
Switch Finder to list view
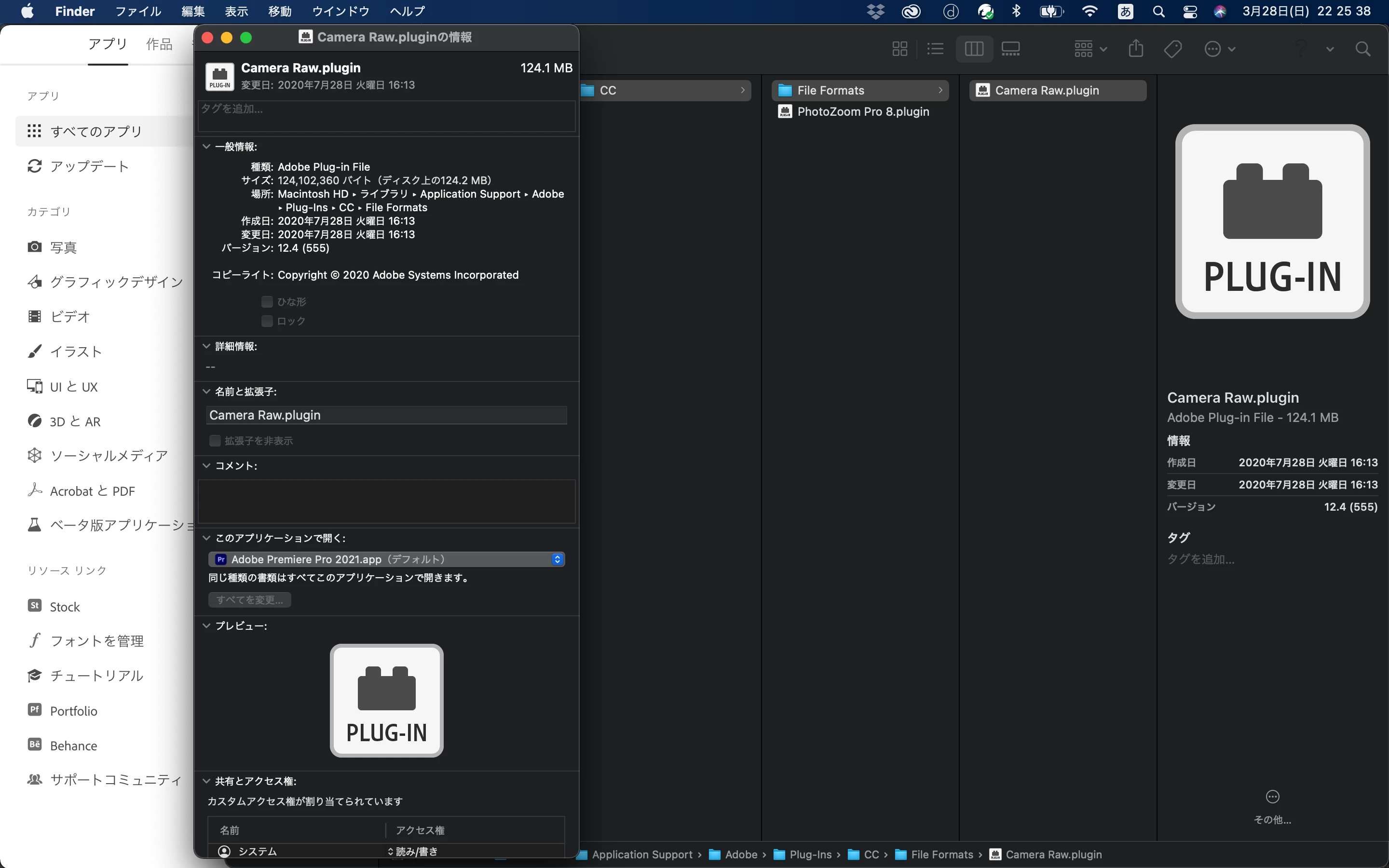coord(935,49)
